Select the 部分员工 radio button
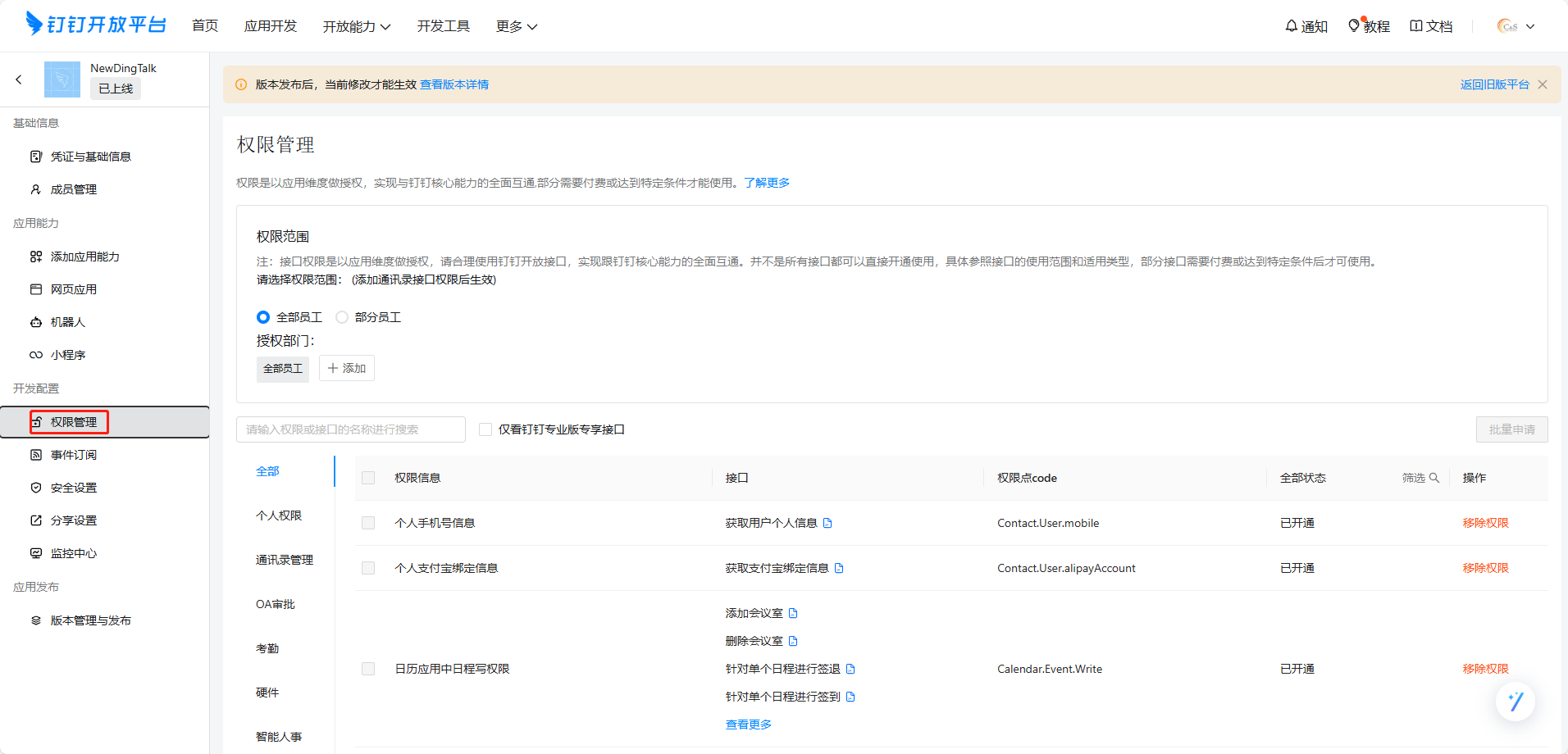 tap(342, 317)
